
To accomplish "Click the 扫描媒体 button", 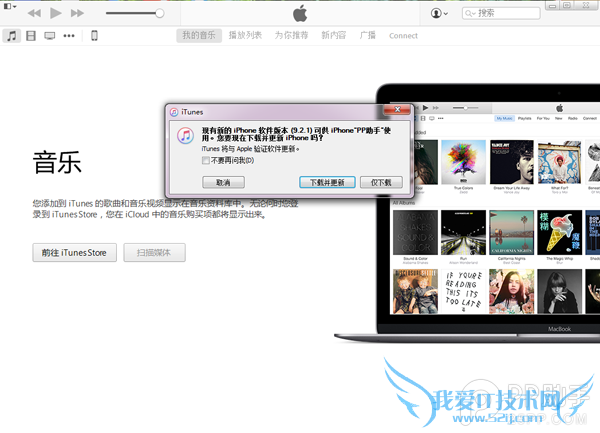I will [154, 253].
